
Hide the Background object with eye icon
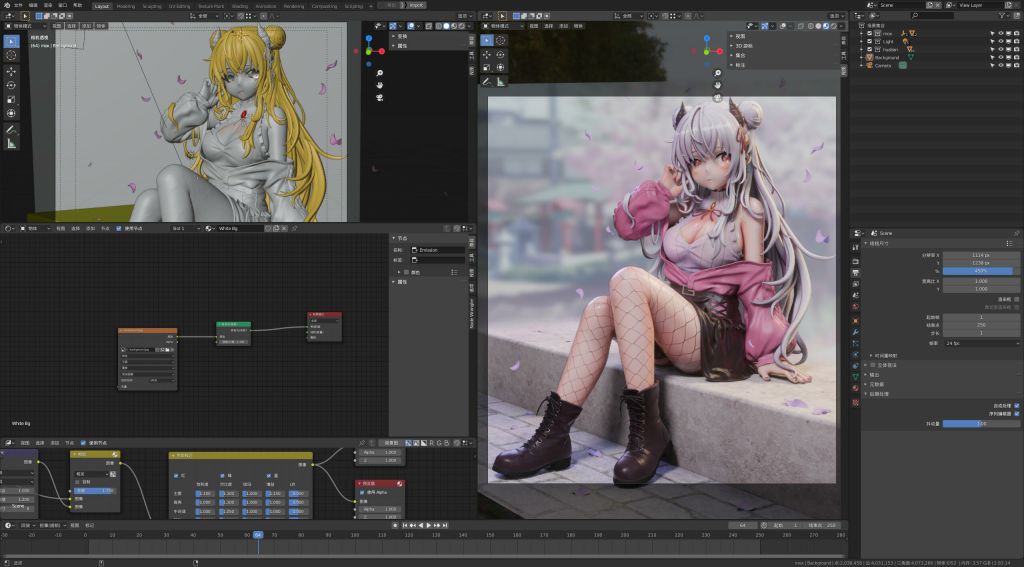pos(1000,57)
